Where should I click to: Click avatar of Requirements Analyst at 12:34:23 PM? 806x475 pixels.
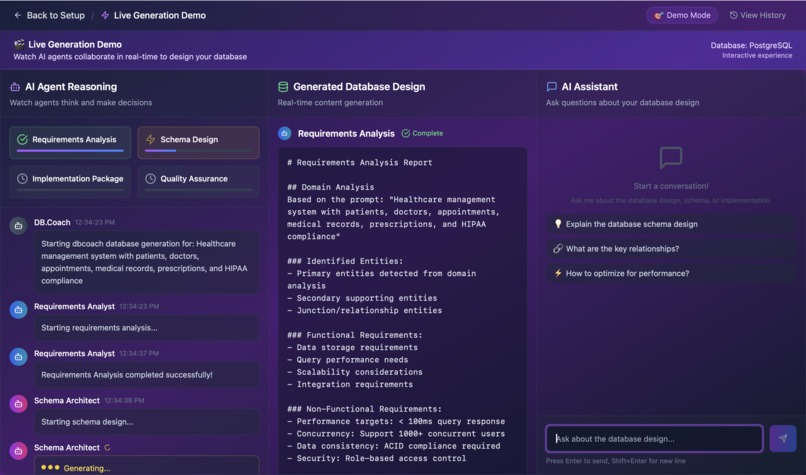19,309
